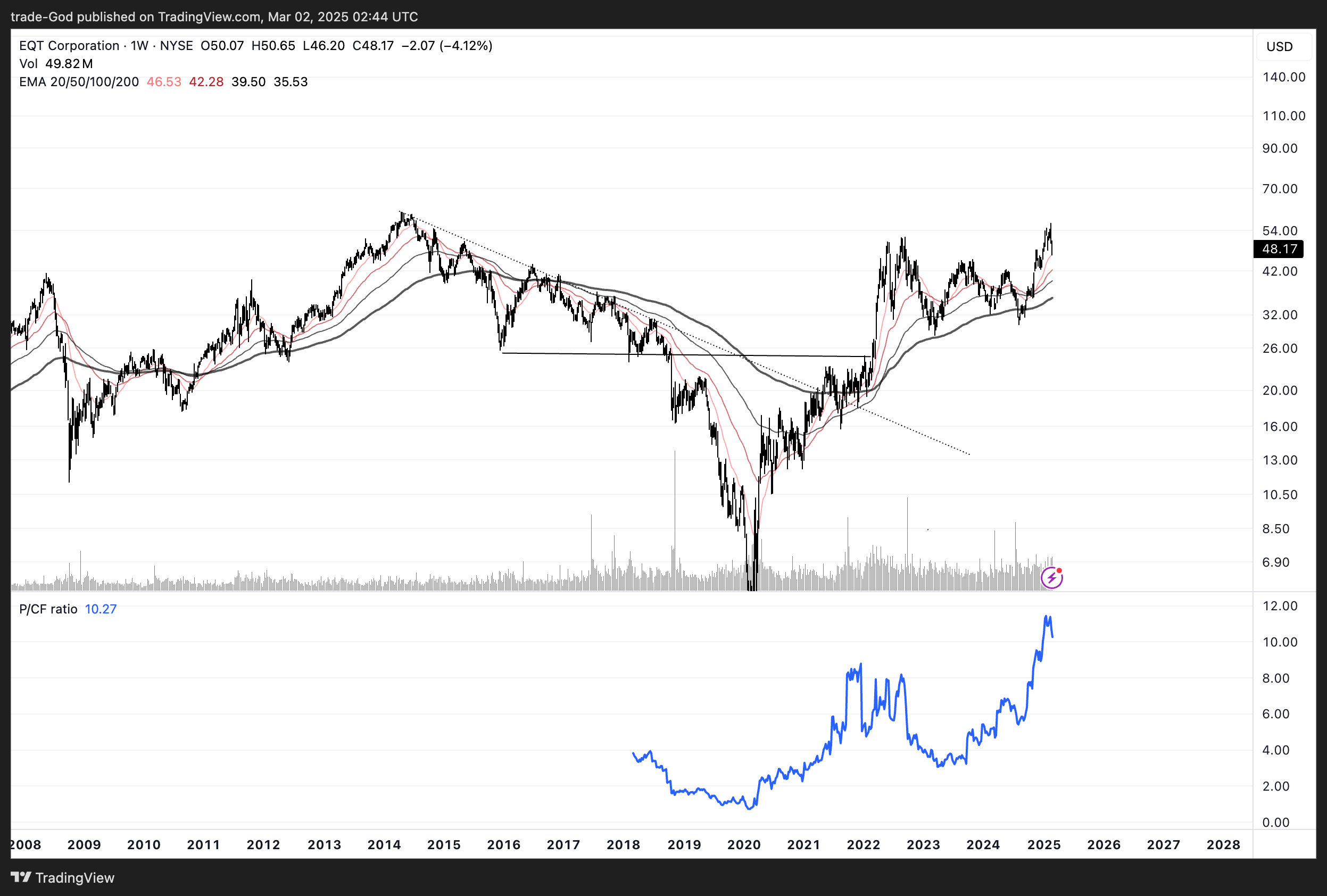Click the 2020 label on time axis
1327x896 pixels.
(x=744, y=844)
